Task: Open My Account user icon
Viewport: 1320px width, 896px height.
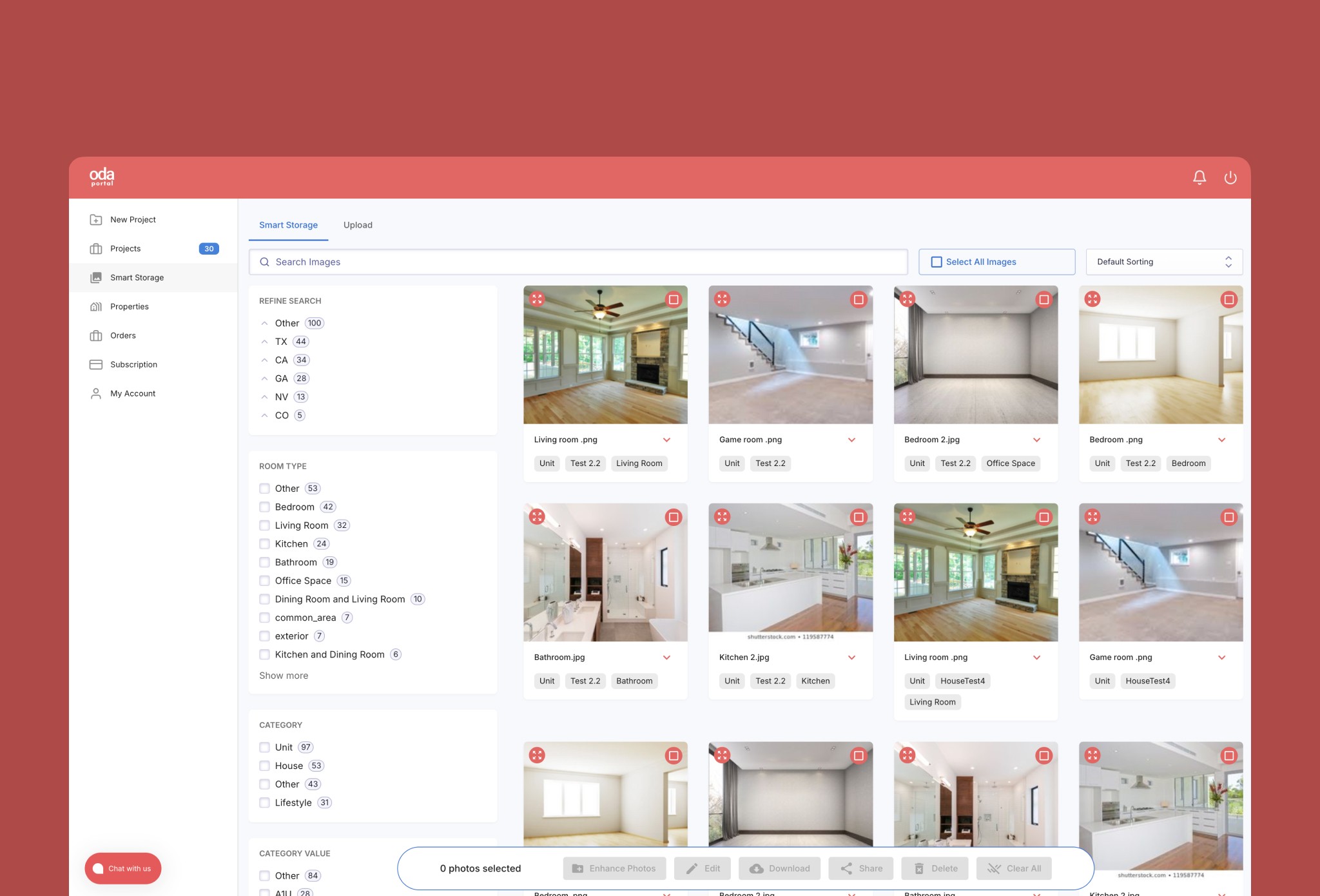Action: tap(96, 394)
